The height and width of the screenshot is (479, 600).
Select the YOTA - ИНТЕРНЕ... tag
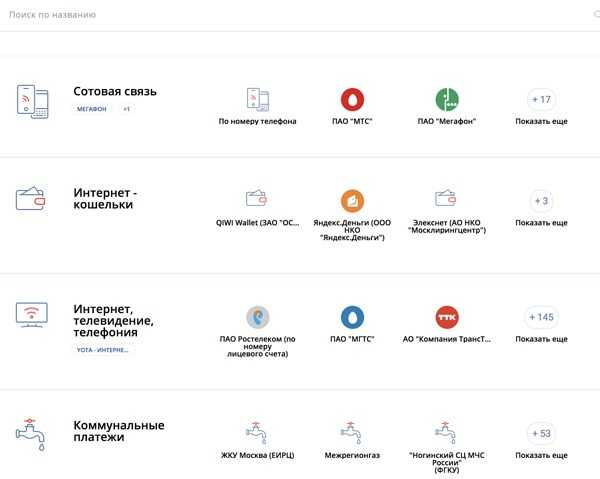[103, 350]
